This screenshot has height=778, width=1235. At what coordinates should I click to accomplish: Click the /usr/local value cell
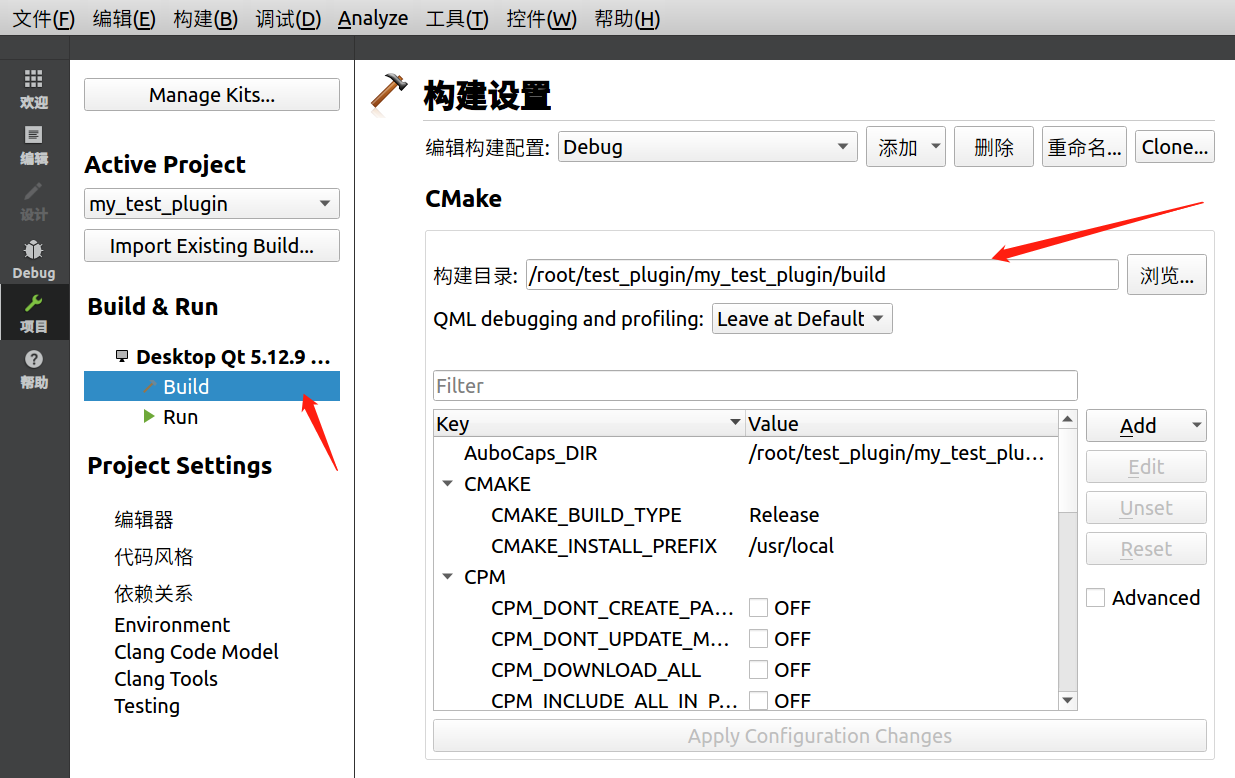(791, 546)
